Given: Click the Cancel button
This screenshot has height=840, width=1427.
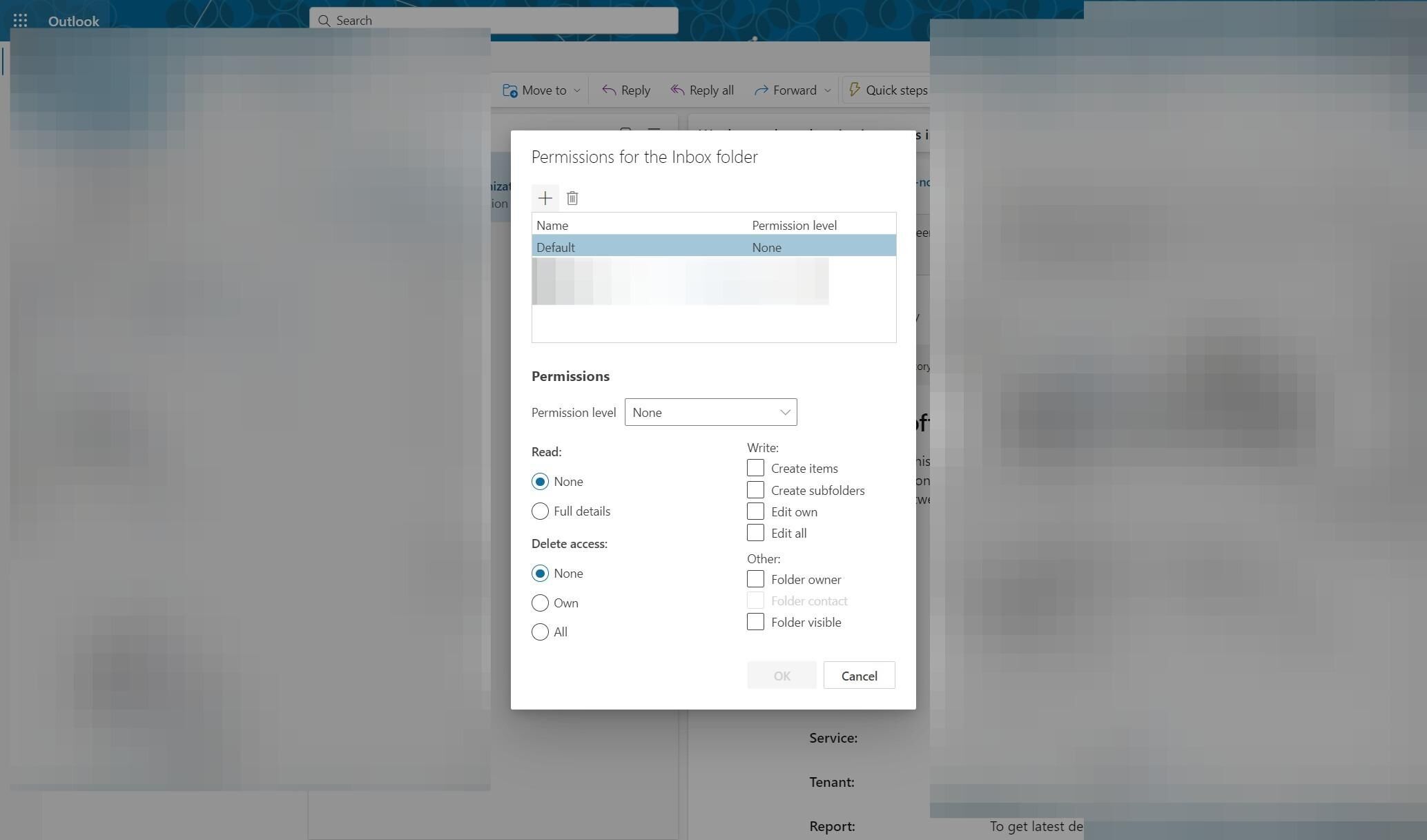Looking at the screenshot, I should click(x=859, y=676).
